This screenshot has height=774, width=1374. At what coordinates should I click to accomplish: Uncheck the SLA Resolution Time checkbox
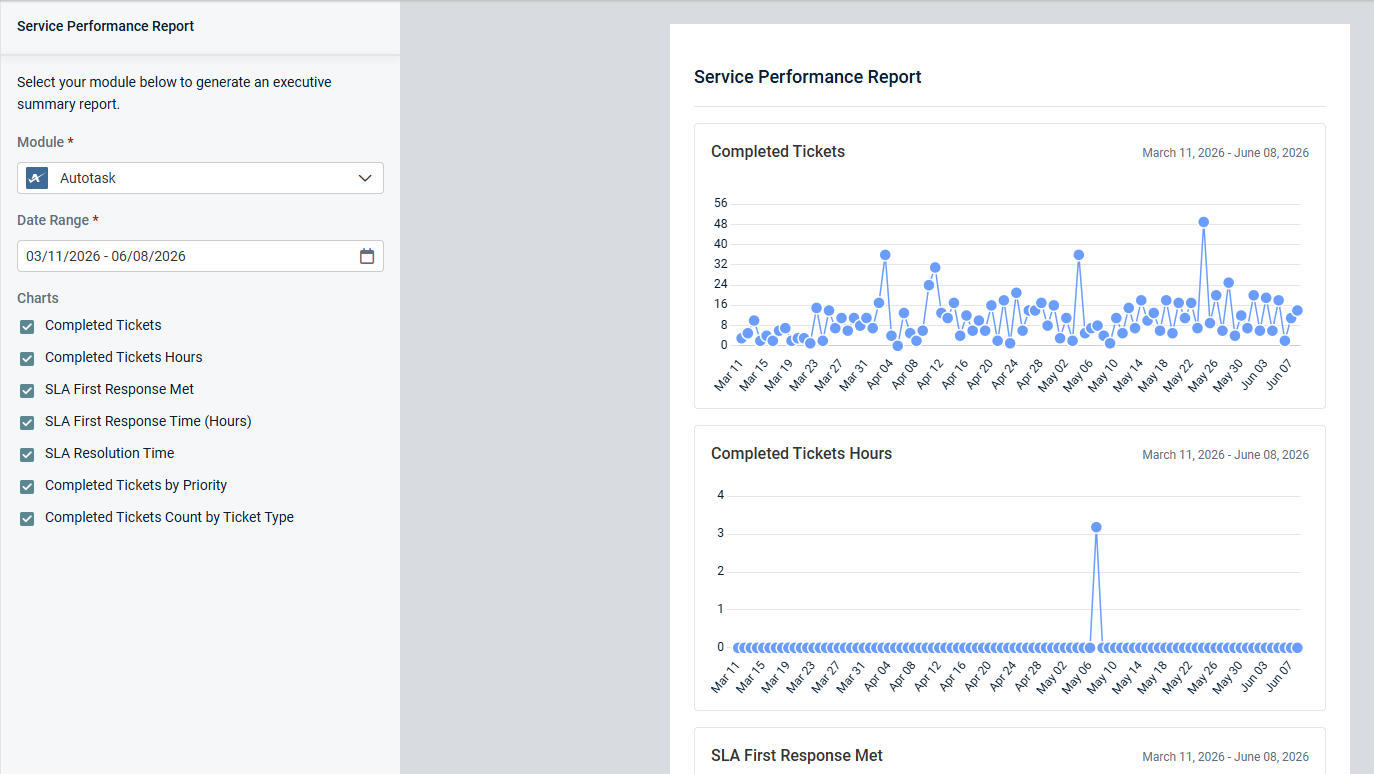pos(27,454)
